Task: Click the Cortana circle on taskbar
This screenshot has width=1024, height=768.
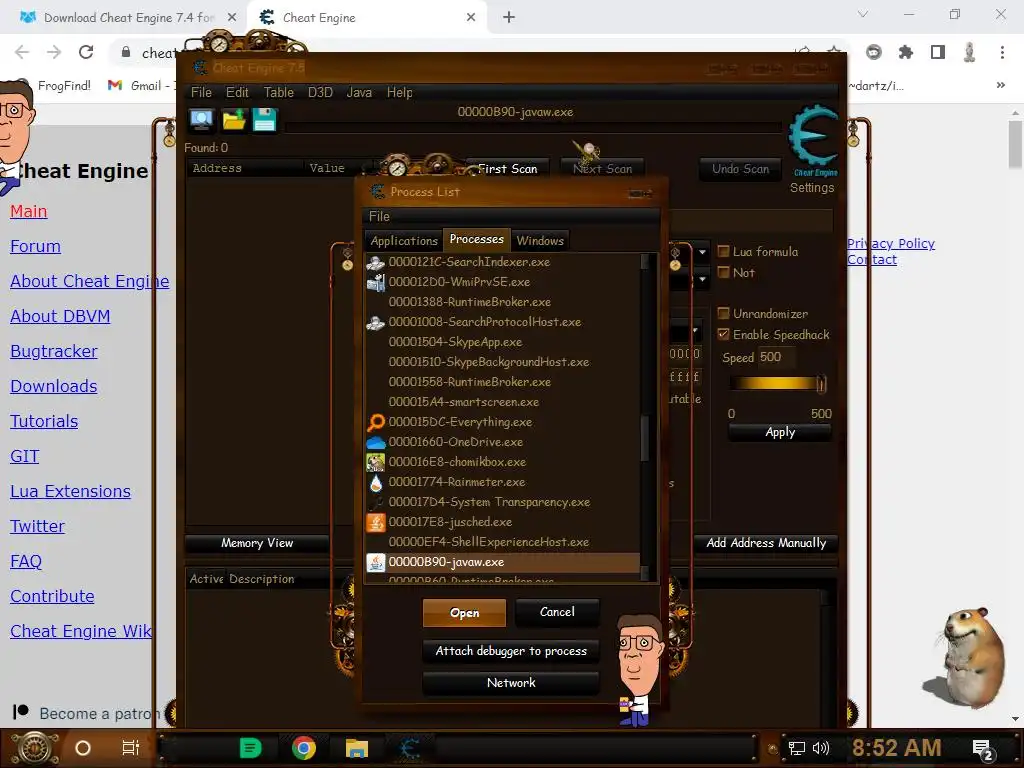Action: coord(83,748)
